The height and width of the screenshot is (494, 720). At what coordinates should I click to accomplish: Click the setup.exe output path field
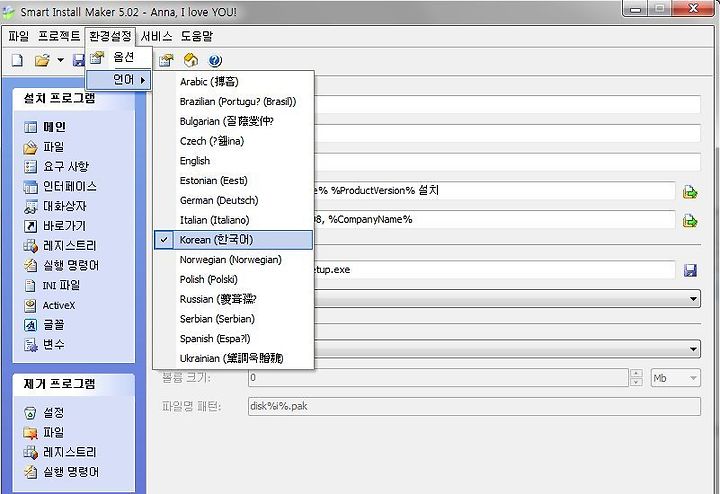[495, 269]
